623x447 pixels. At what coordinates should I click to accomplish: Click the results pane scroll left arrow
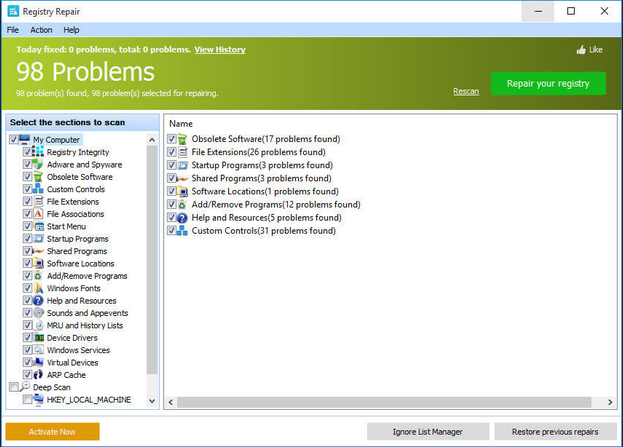171,402
